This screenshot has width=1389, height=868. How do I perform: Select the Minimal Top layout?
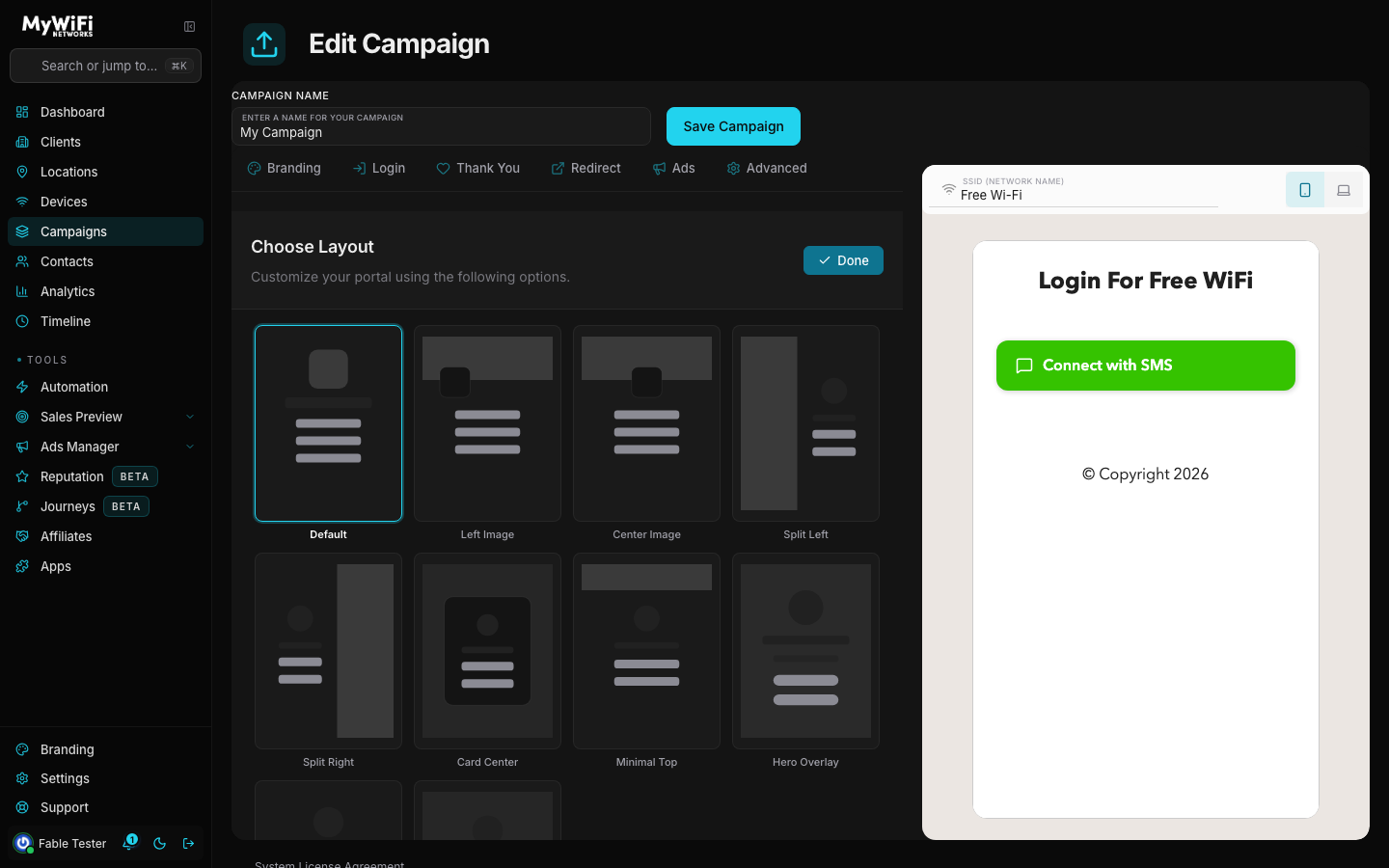click(x=646, y=651)
